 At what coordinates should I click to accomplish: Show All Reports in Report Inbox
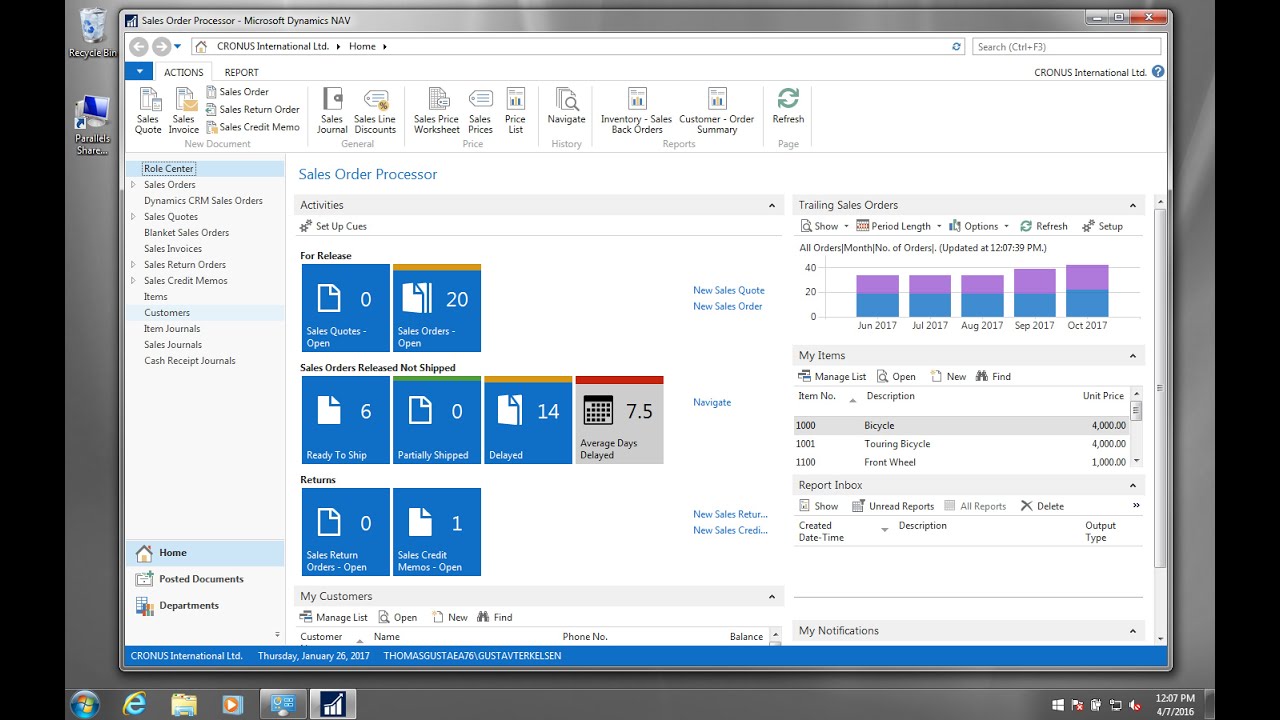975,507
